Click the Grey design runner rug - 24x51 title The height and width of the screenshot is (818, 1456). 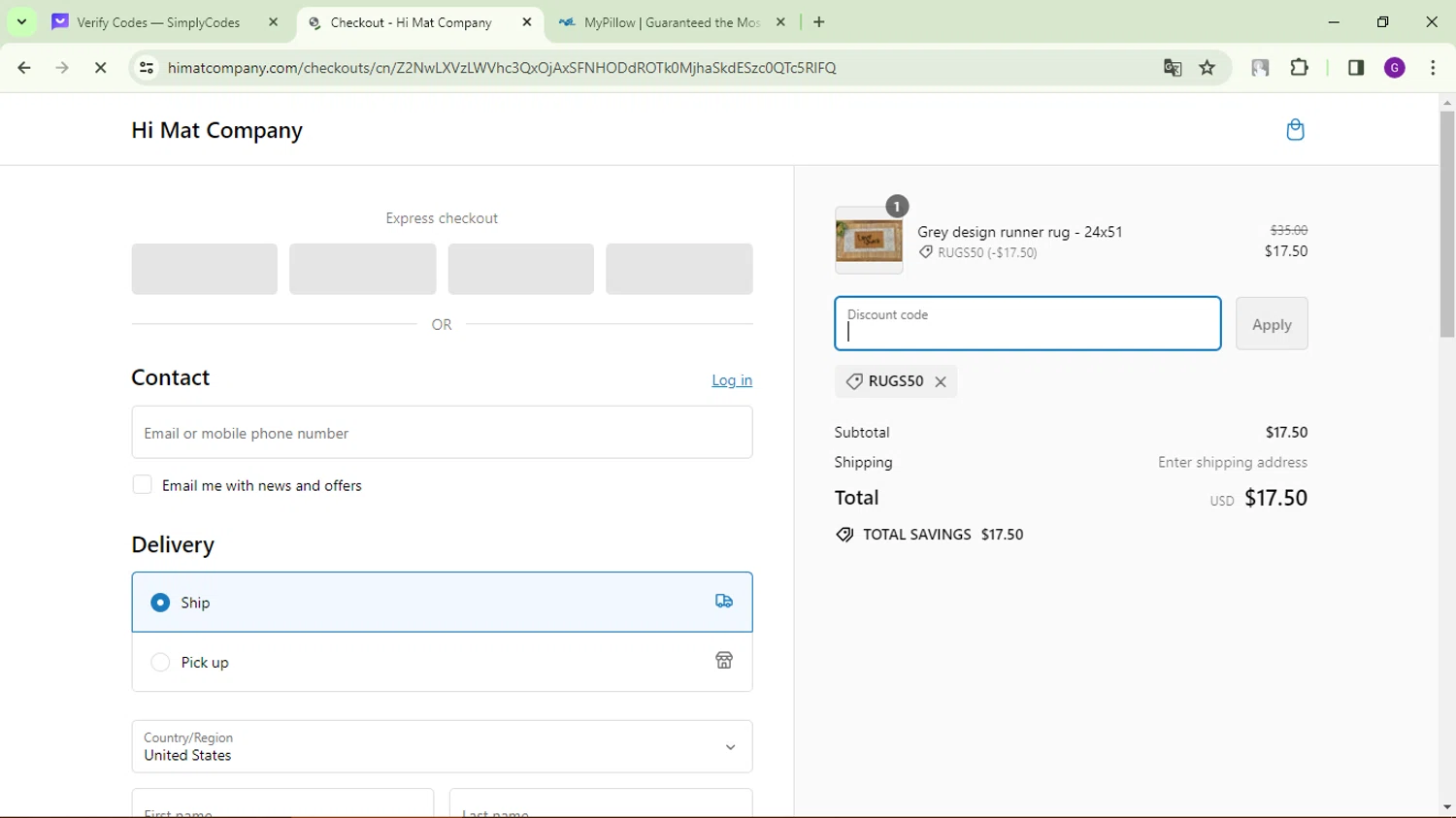(1020, 232)
